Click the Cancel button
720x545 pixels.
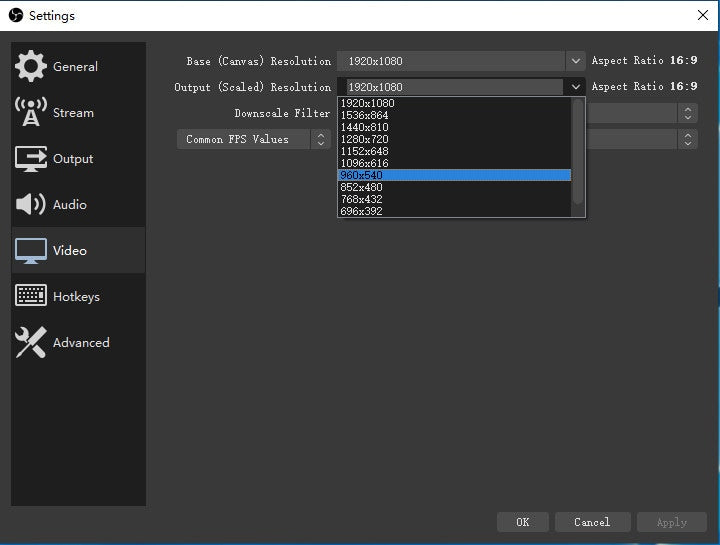pyautogui.click(x=592, y=522)
